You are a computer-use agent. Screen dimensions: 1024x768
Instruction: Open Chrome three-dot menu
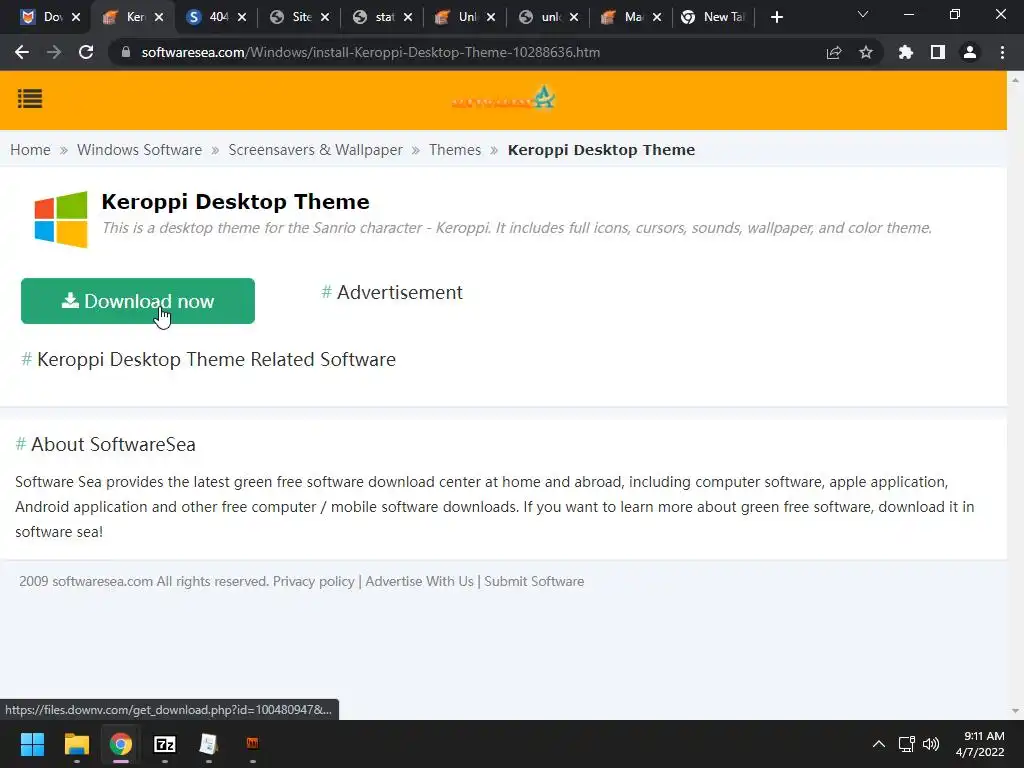tap(1002, 52)
